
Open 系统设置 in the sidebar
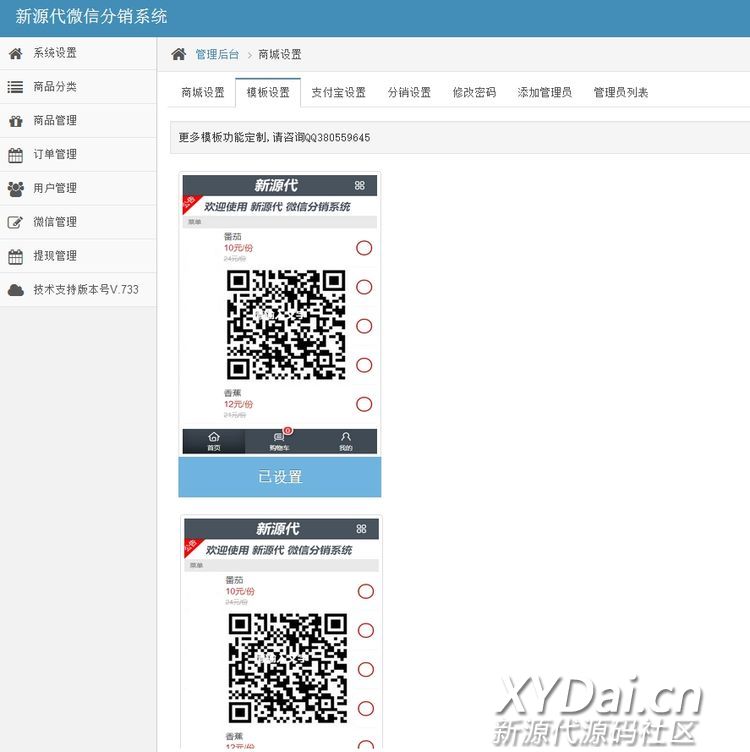[x=78, y=53]
